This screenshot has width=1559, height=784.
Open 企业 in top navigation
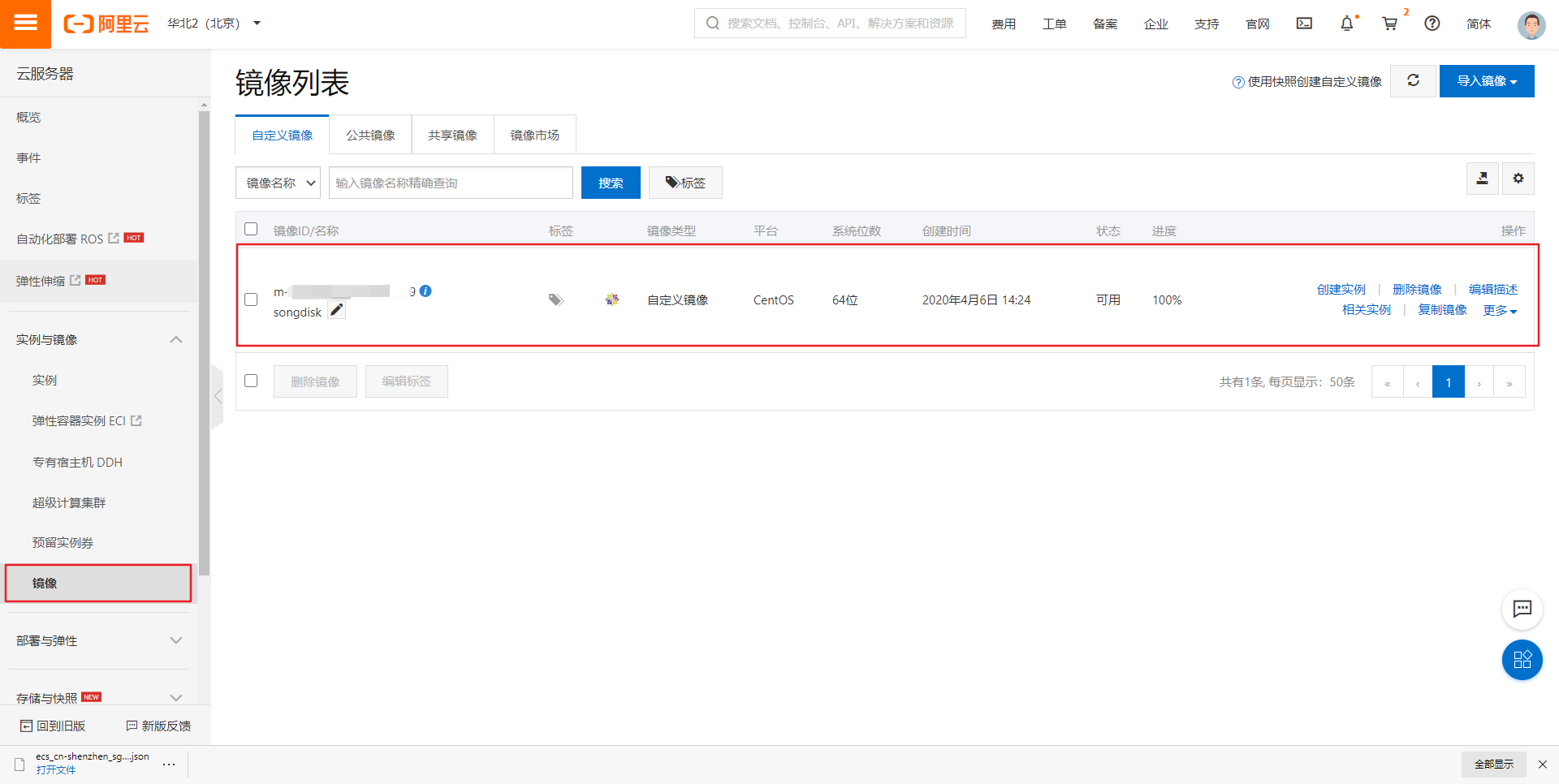(x=1155, y=24)
